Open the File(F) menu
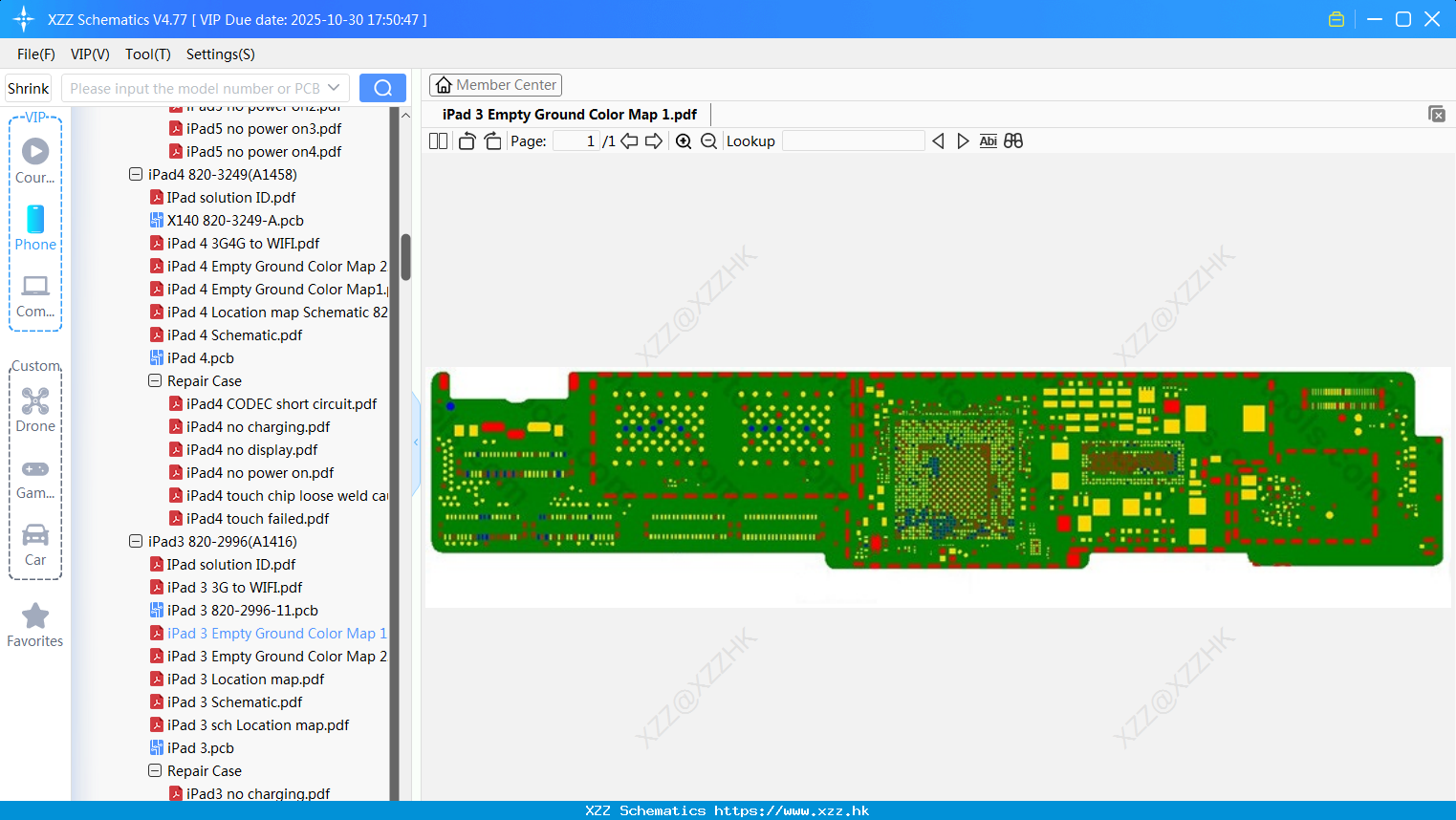The height and width of the screenshot is (820, 1456). pyautogui.click(x=36, y=54)
